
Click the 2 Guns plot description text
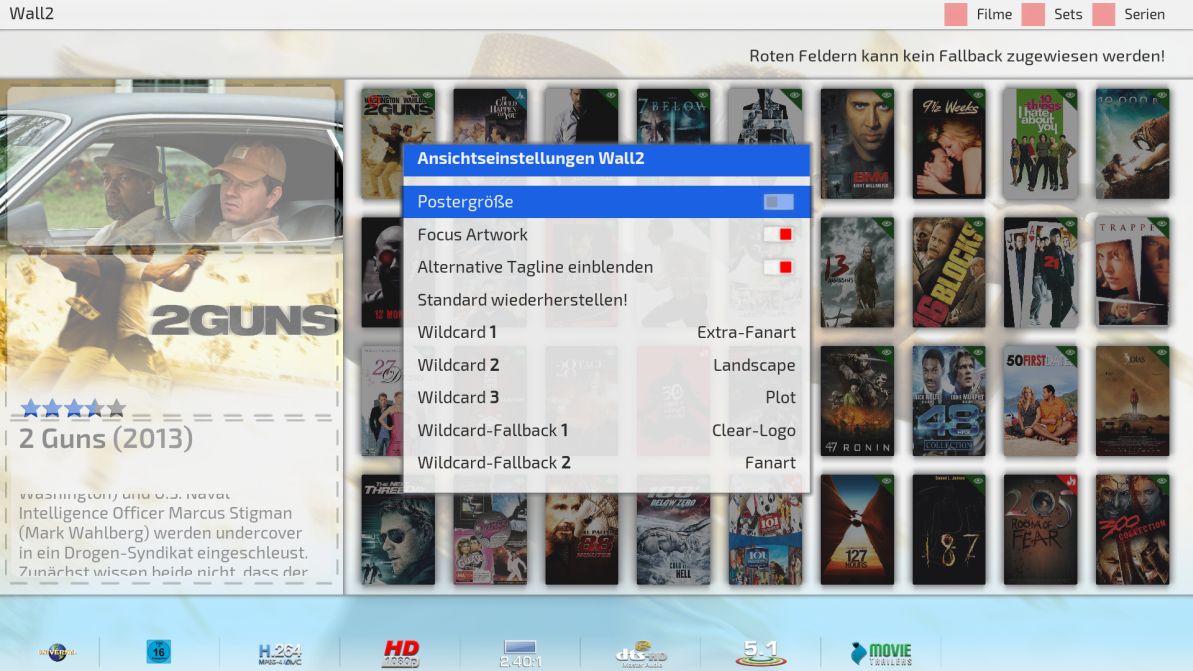click(164, 533)
